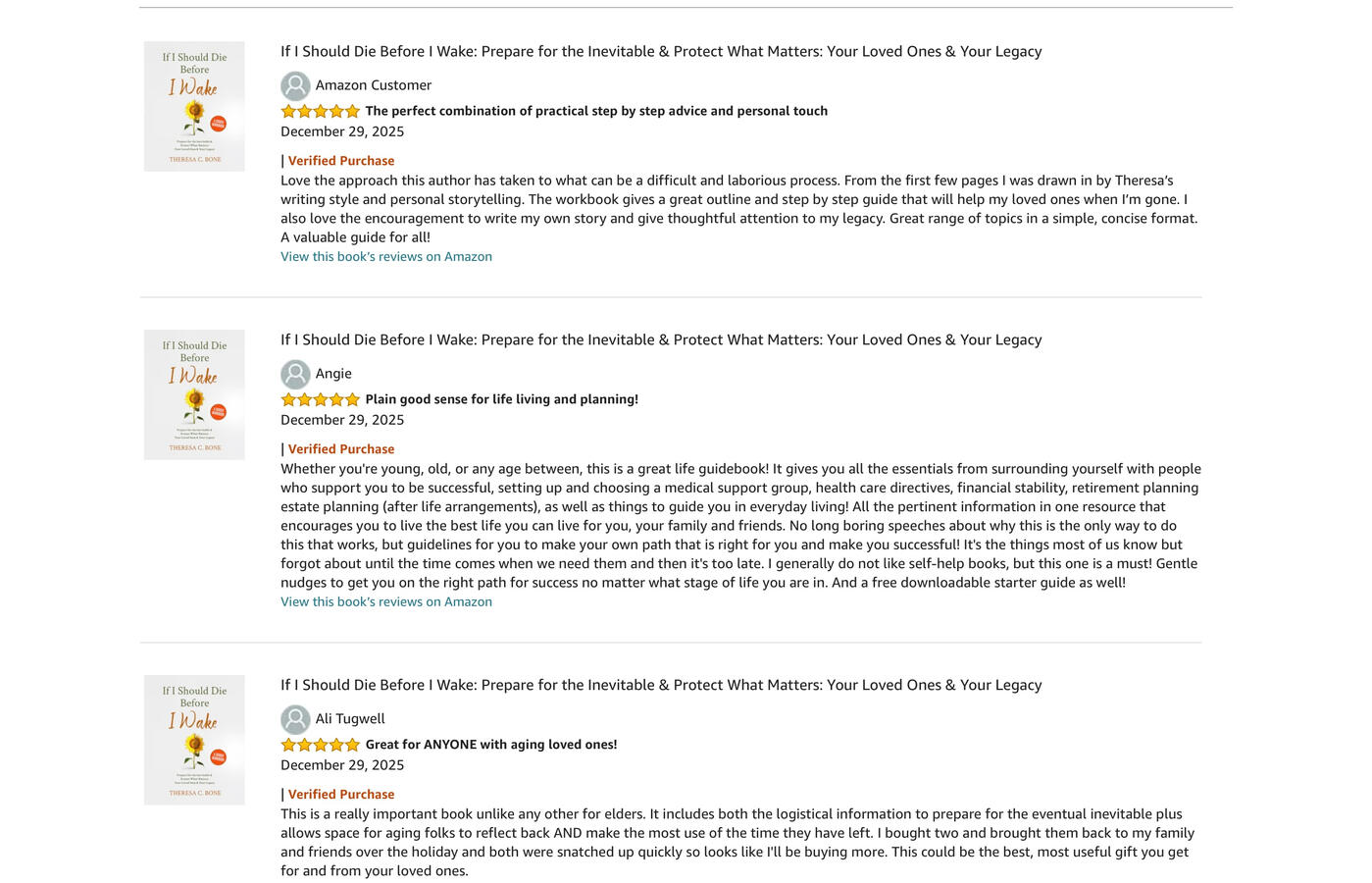Open 'Great for ANYONE with aging' review headline
The height and width of the screenshot is (883, 1372).
point(490,745)
